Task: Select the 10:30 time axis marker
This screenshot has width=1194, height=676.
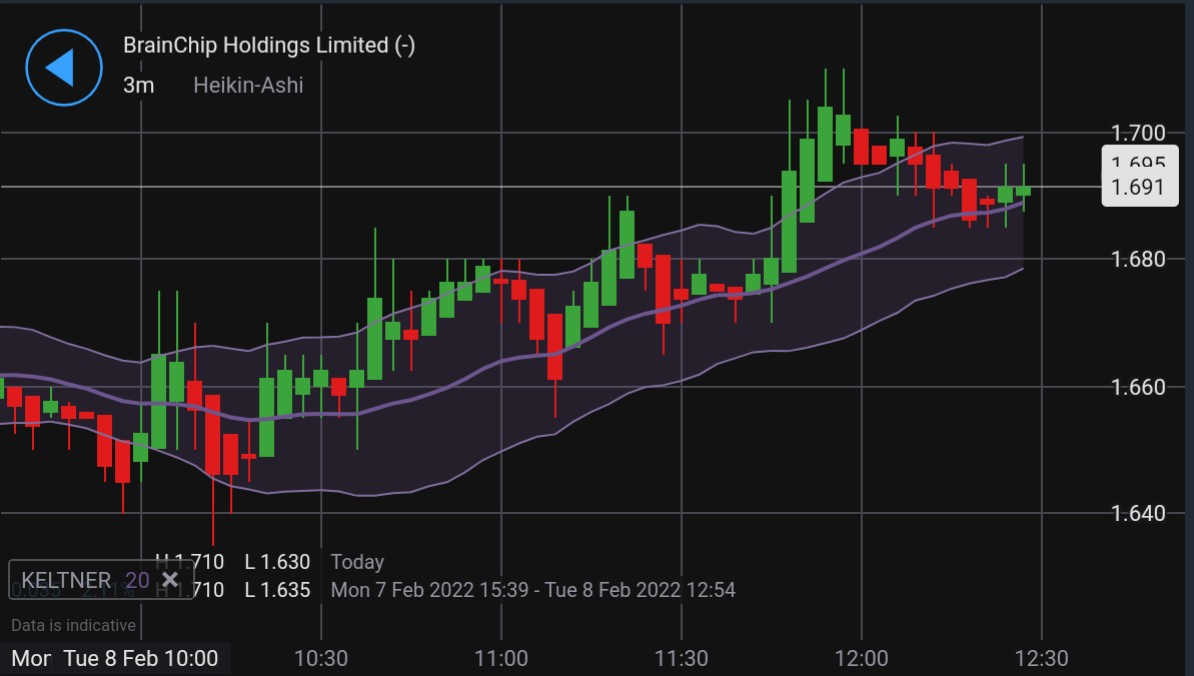Action: pyautogui.click(x=321, y=658)
